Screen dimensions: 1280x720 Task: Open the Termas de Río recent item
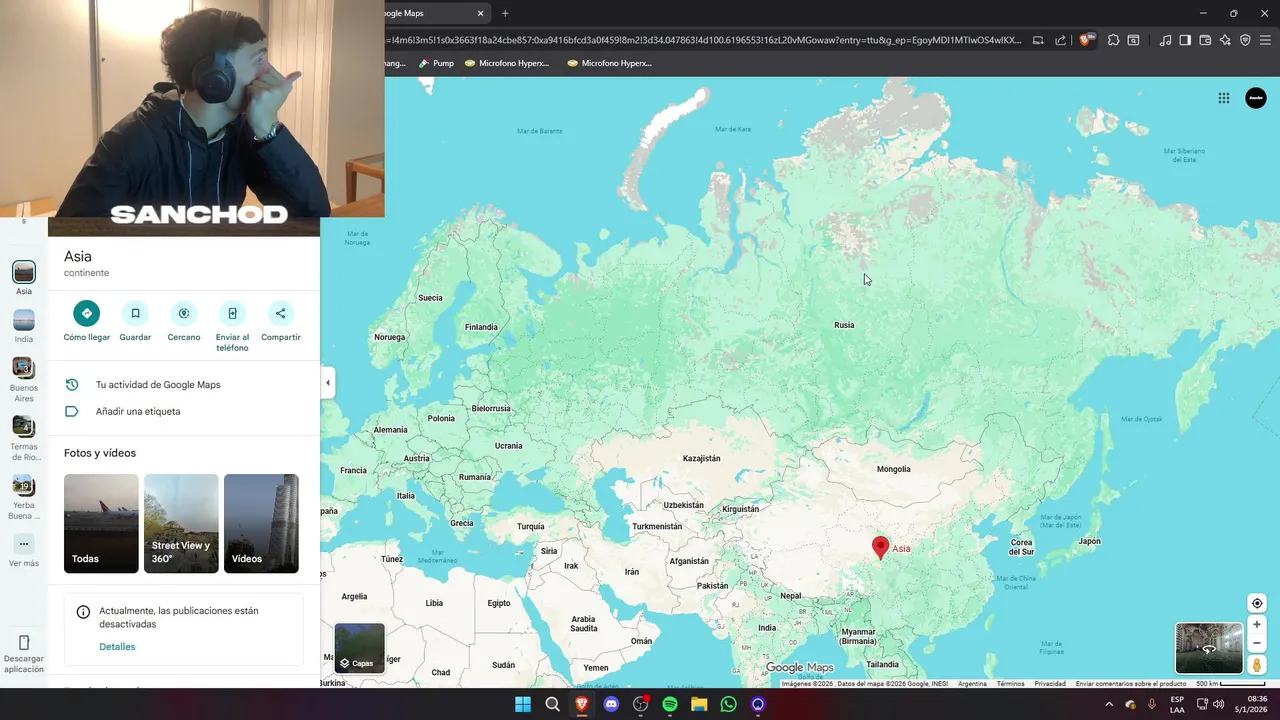point(24,439)
